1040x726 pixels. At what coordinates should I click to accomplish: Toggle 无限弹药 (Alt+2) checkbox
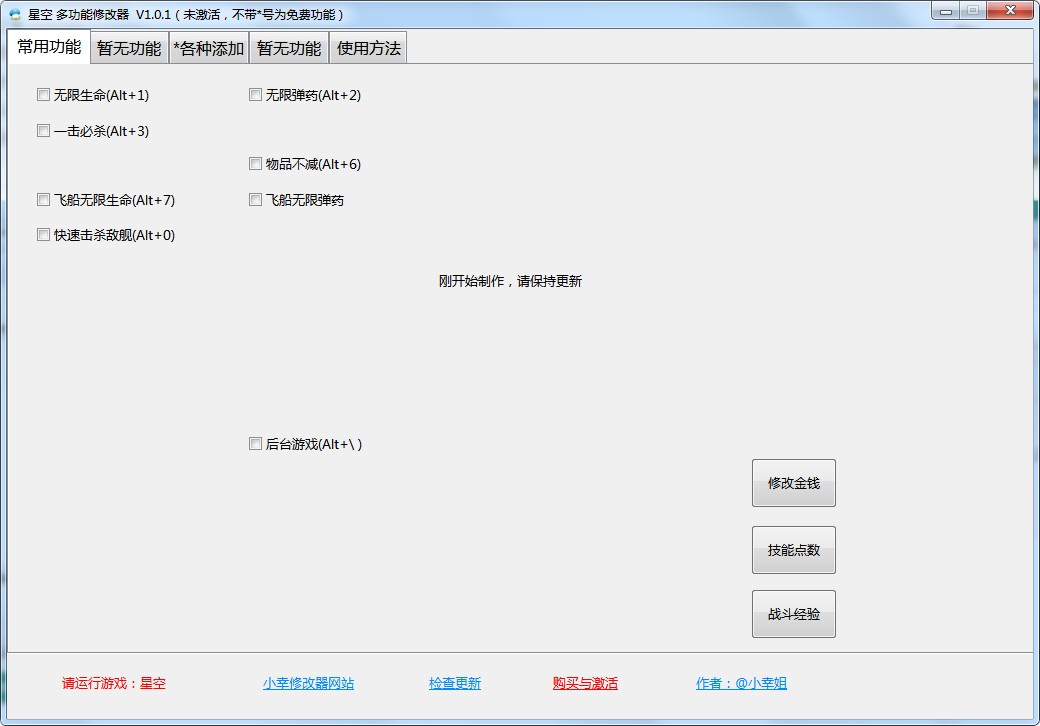[x=255, y=95]
